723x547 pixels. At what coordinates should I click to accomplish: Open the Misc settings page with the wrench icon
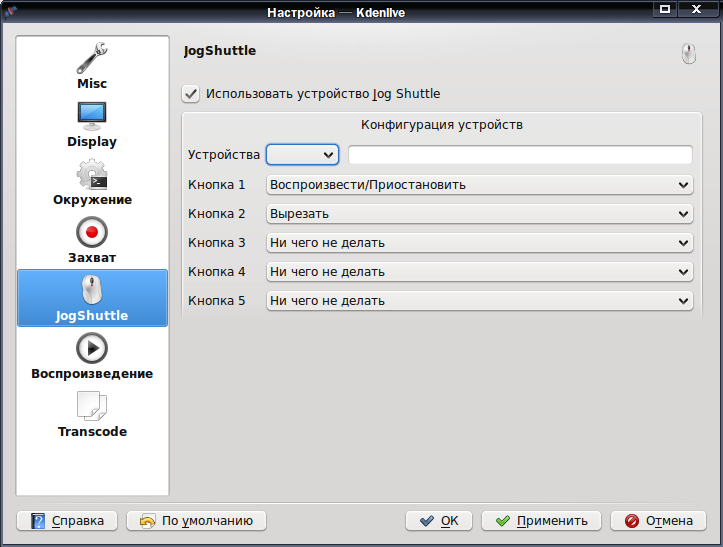(92, 58)
